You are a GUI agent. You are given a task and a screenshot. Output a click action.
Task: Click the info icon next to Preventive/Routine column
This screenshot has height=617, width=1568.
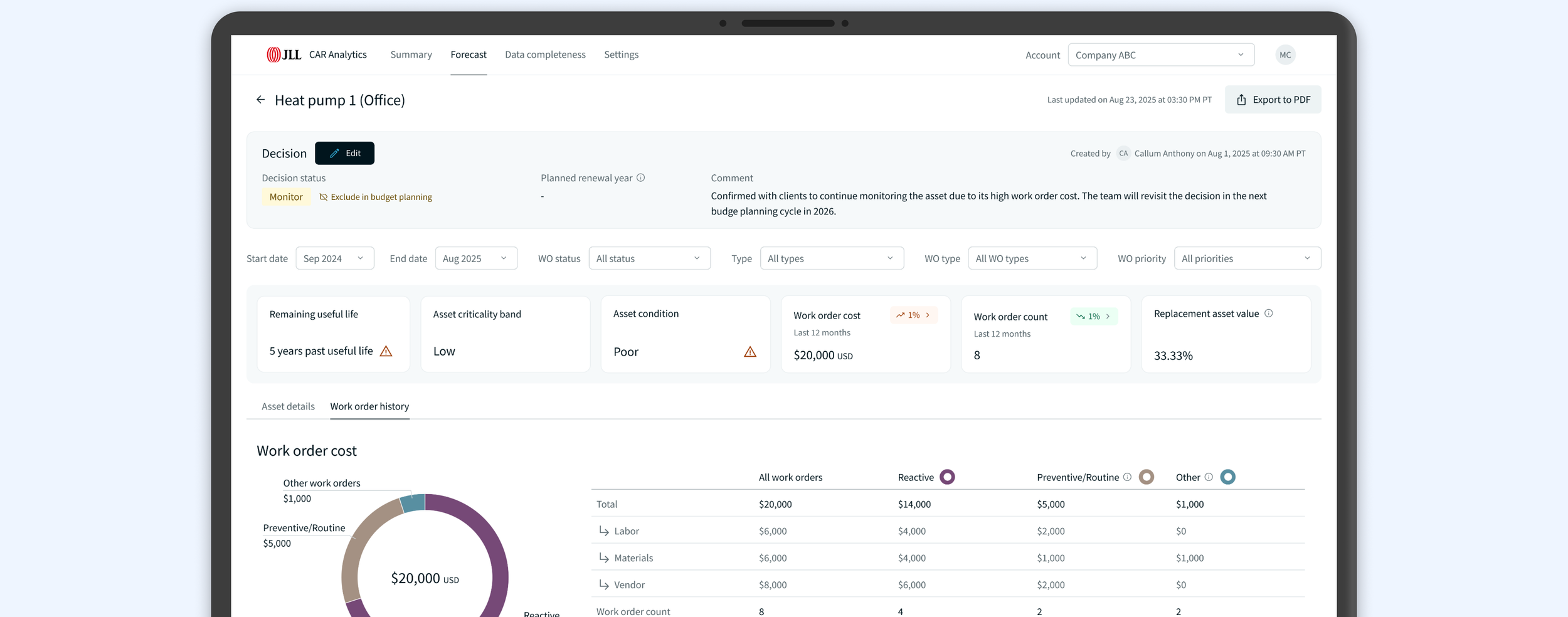tap(1127, 477)
